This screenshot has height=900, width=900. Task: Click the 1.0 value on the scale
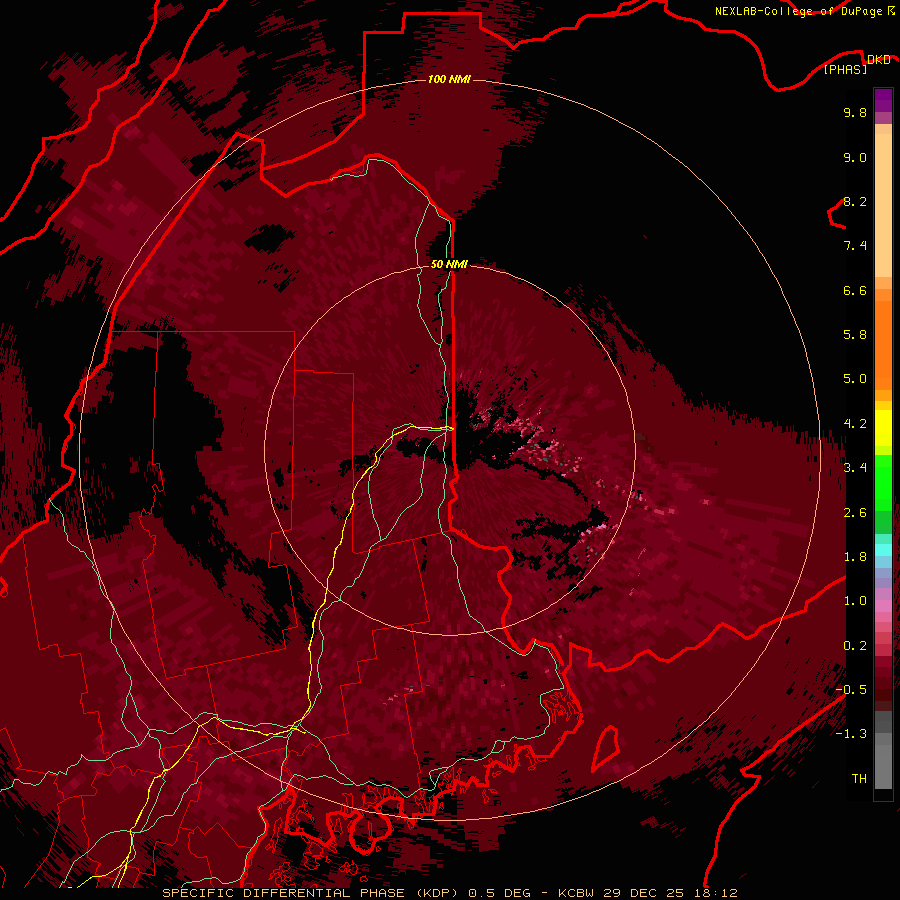click(855, 601)
